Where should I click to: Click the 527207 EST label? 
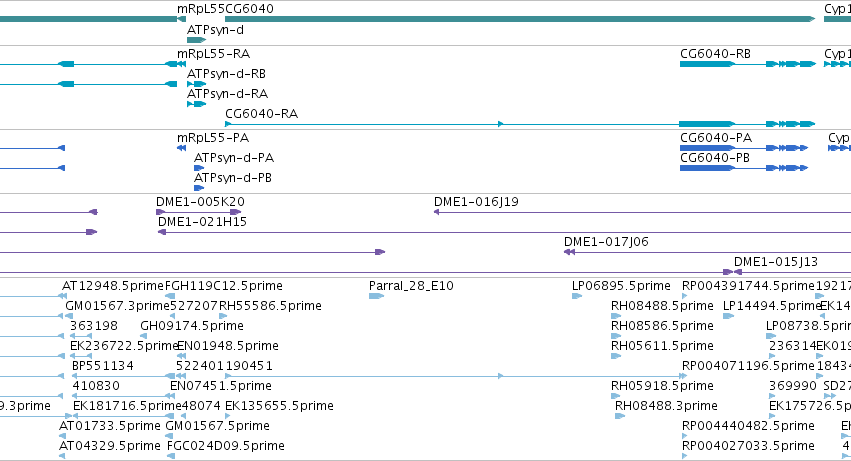194,306
